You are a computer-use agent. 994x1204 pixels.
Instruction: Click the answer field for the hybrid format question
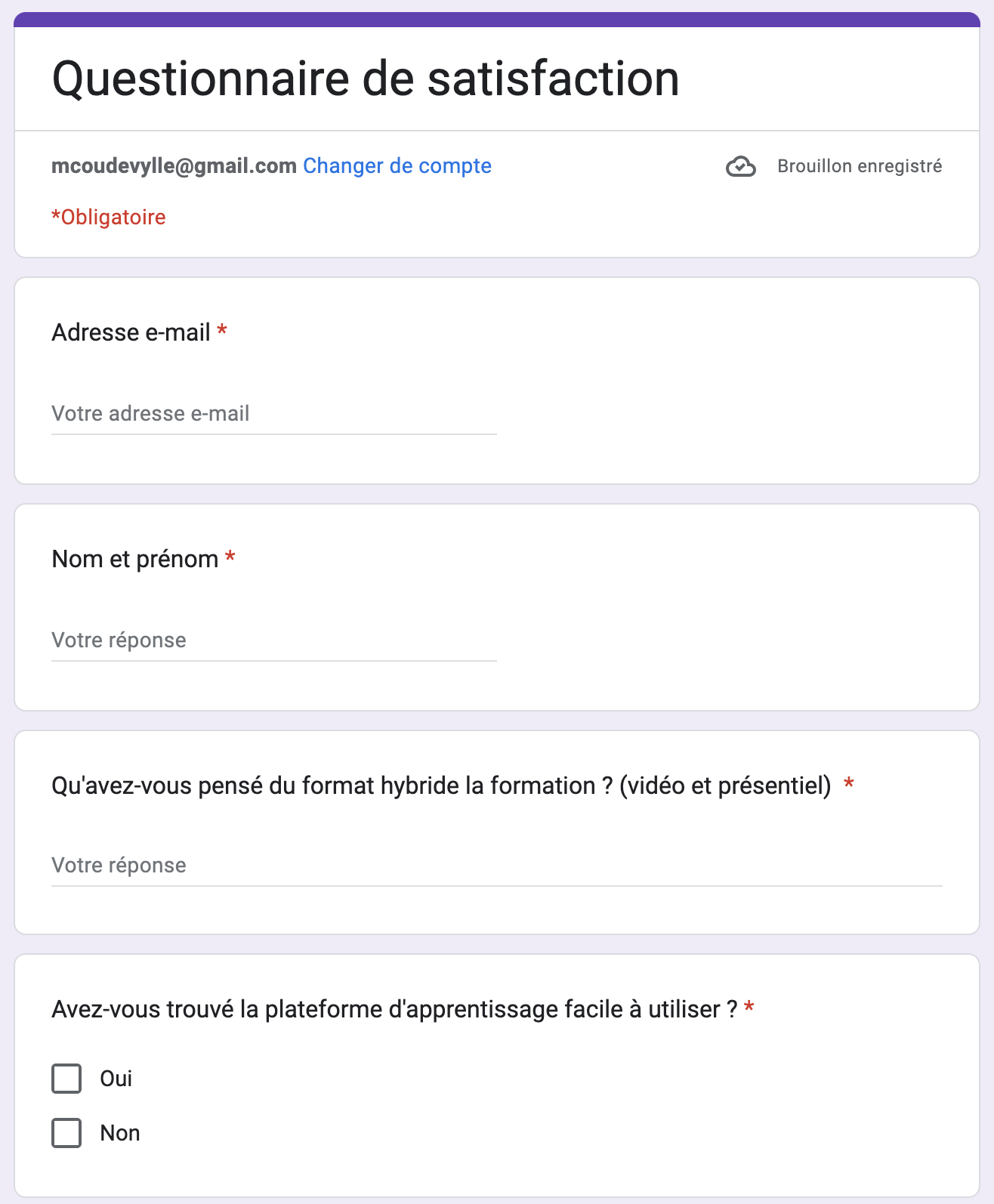point(496,866)
